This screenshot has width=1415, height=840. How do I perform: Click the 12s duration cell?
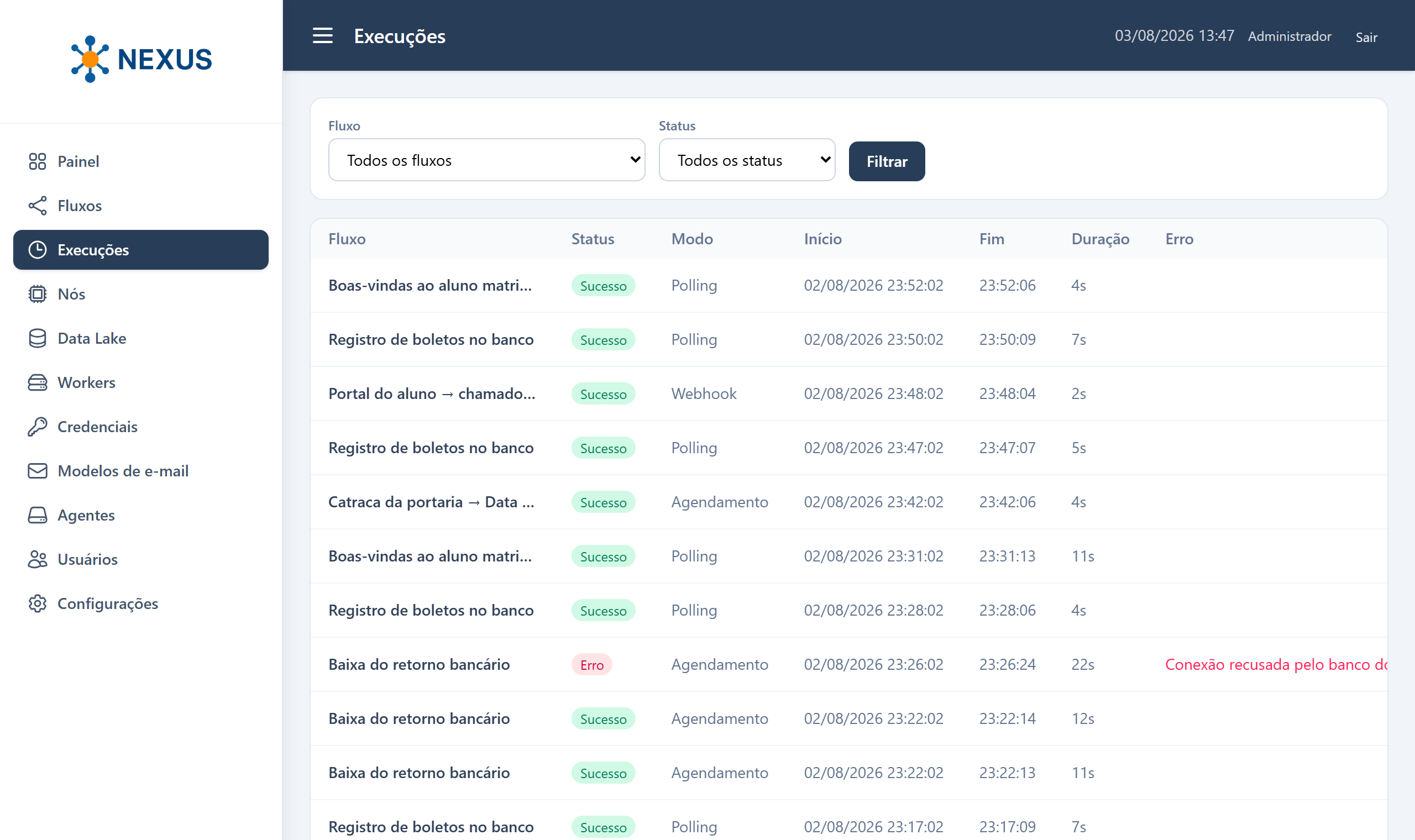coord(1082,718)
